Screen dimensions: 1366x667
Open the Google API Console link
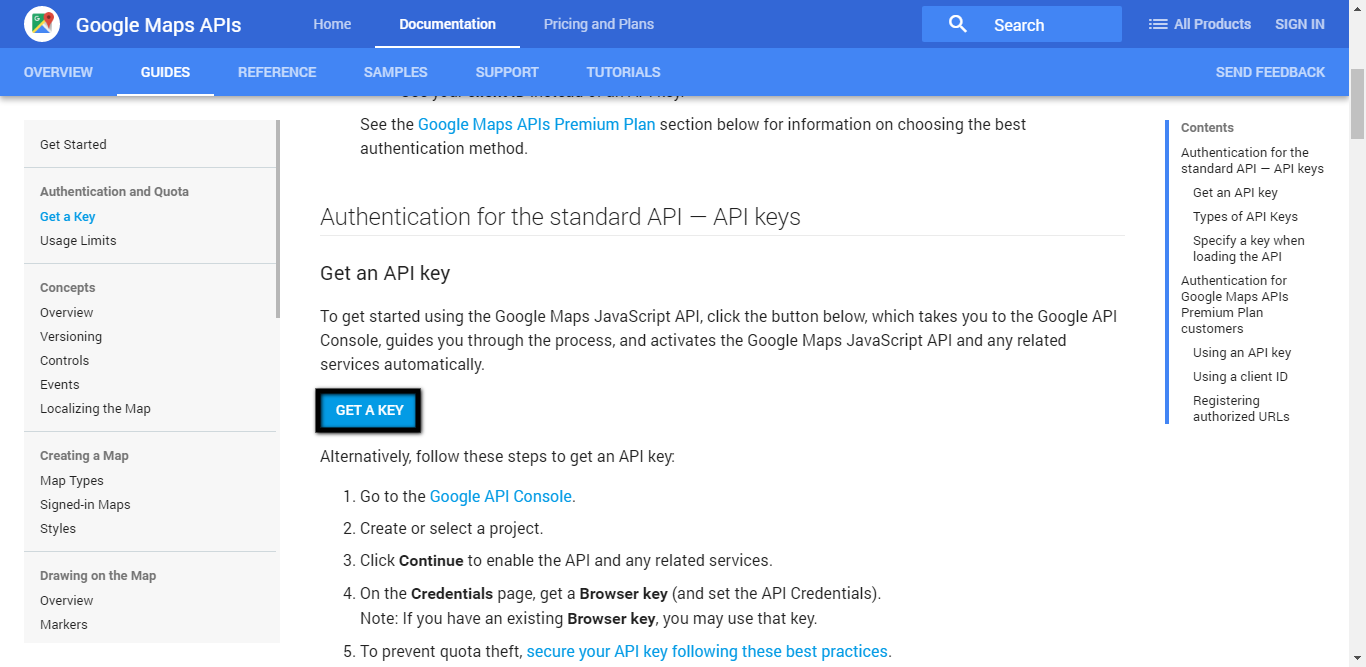coord(501,496)
